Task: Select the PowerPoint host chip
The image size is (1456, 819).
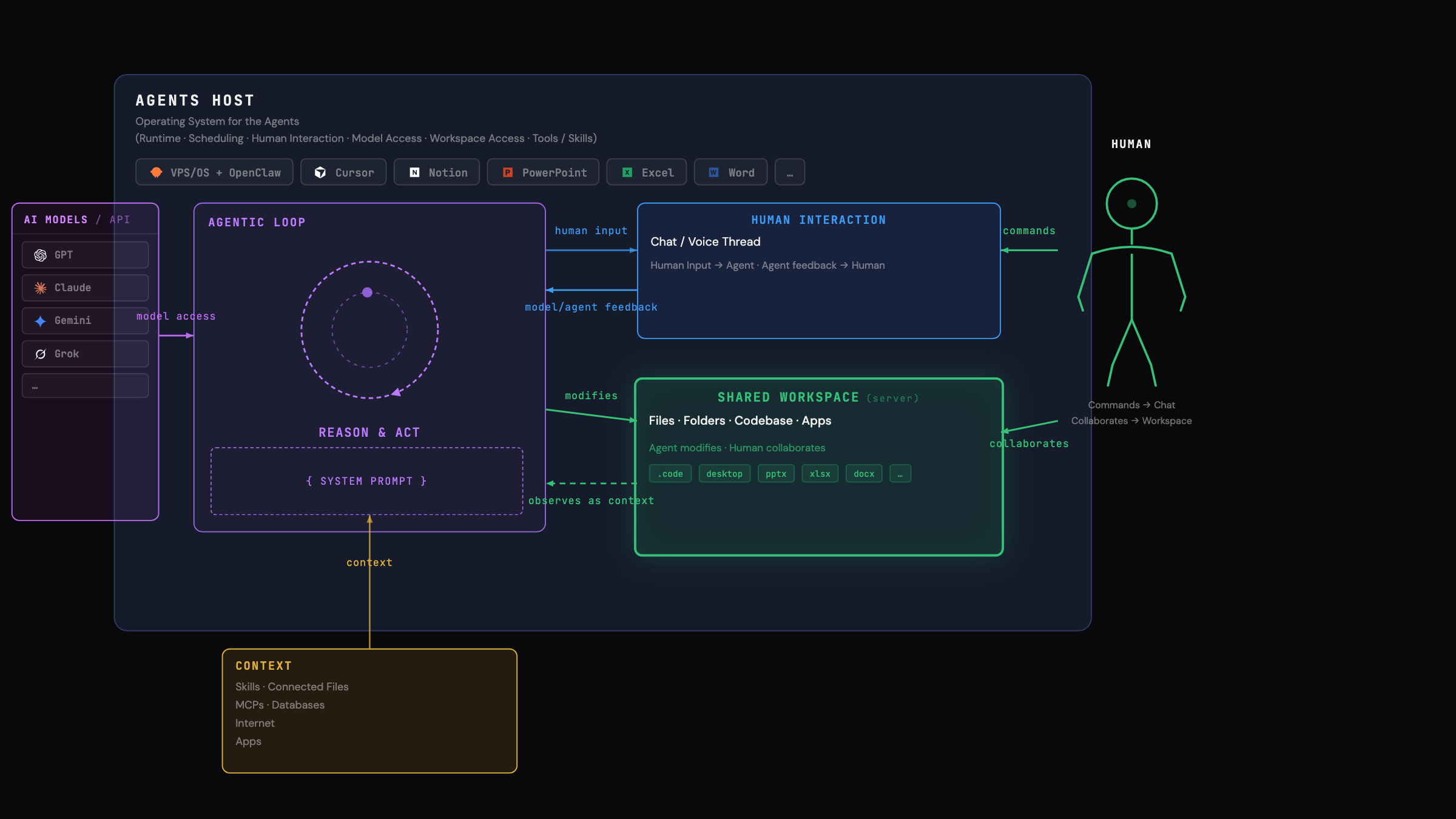Action: coord(543,172)
